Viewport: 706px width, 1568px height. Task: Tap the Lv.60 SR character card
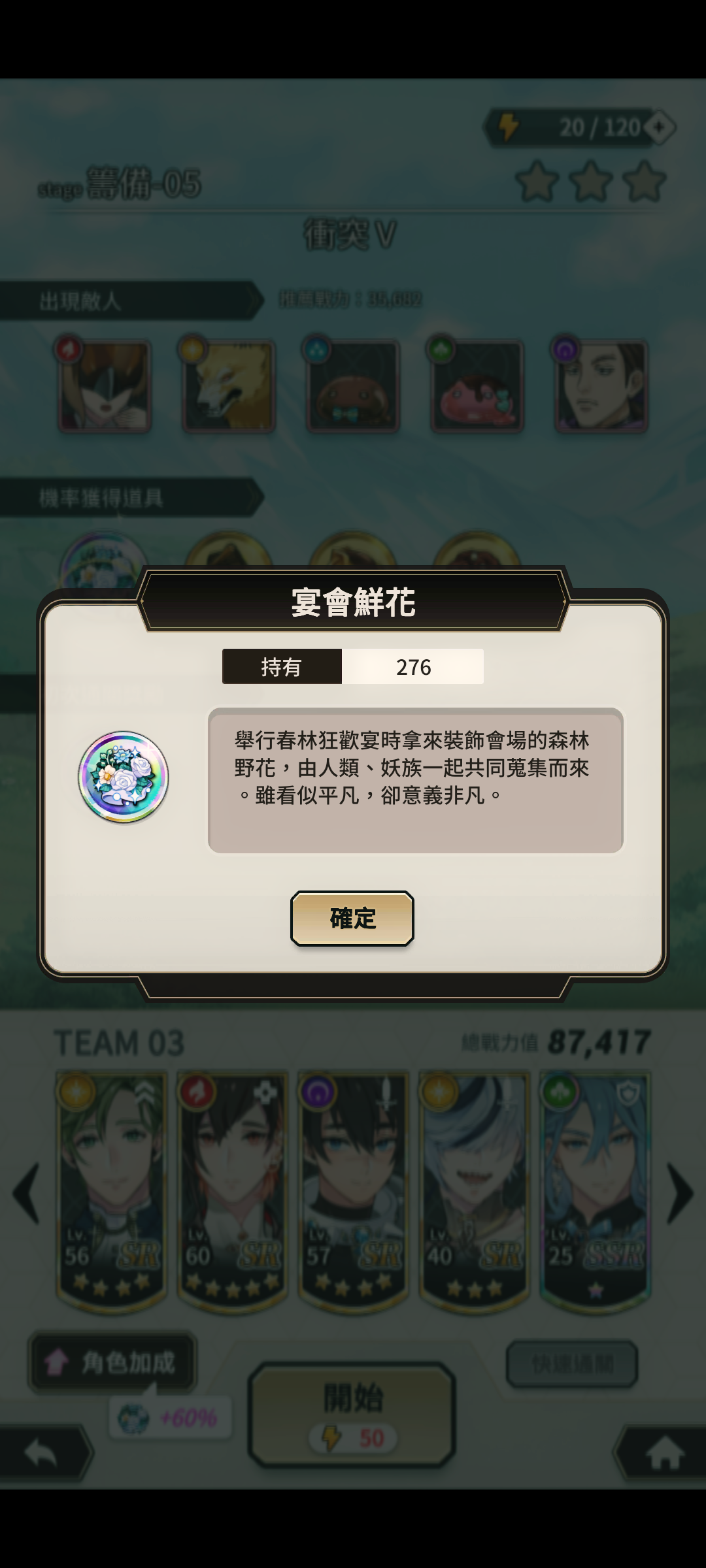pyautogui.click(x=233, y=1190)
